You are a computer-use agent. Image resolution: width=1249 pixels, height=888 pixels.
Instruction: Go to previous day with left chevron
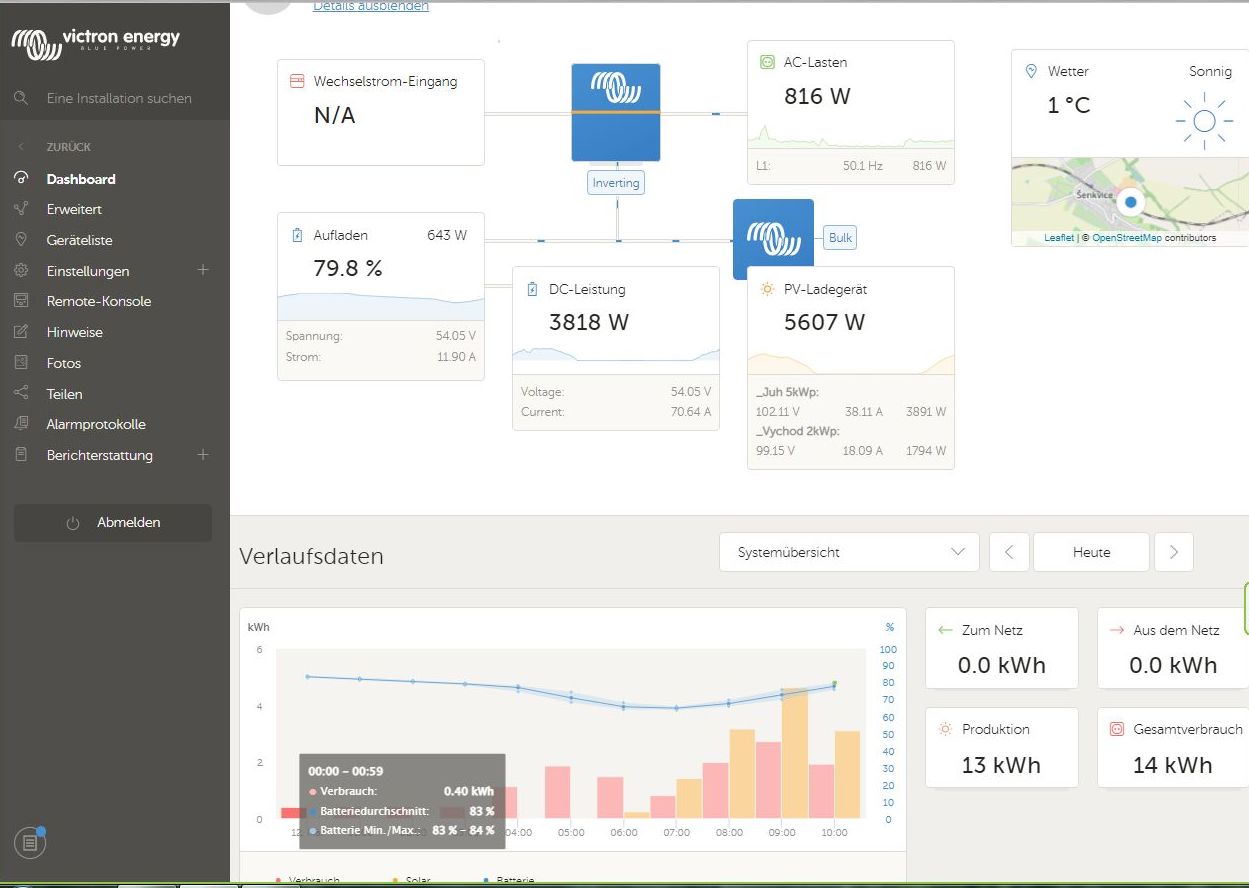(x=1009, y=552)
